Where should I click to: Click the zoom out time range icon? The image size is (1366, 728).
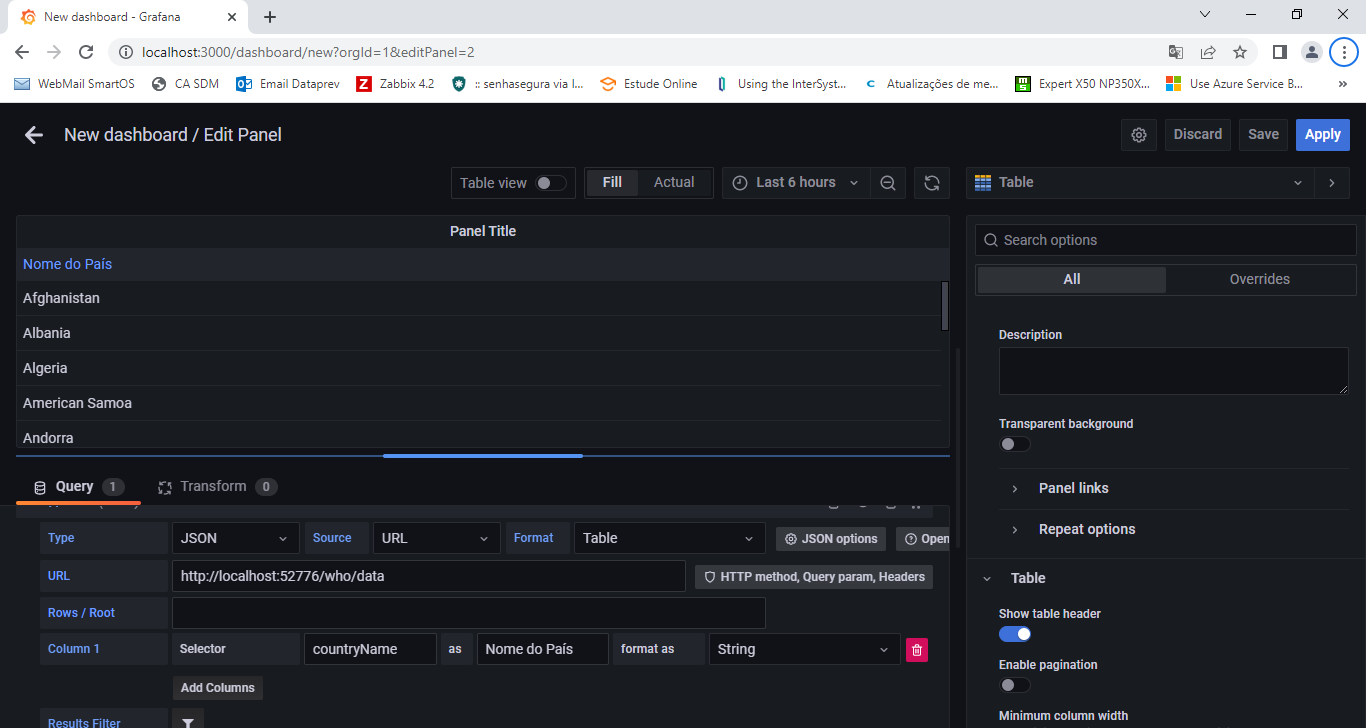click(x=887, y=183)
